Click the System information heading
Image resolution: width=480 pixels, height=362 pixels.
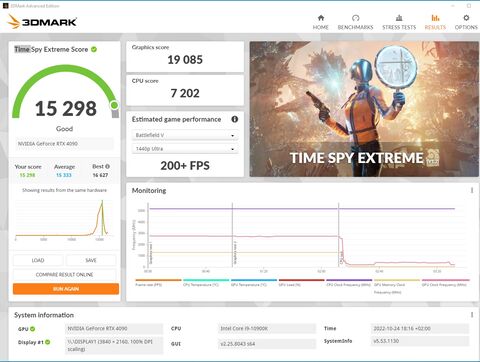(44, 315)
